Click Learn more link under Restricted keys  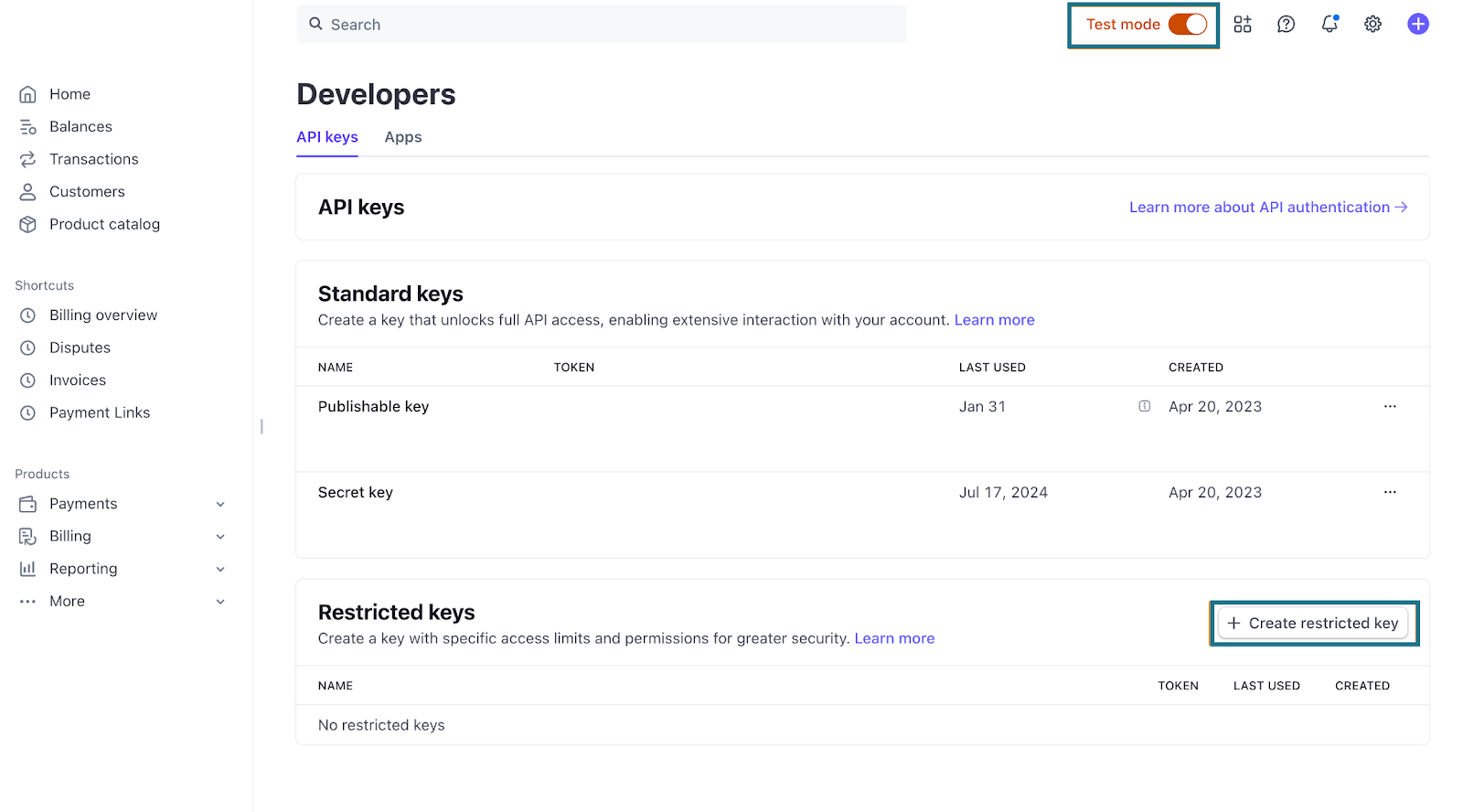point(894,638)
